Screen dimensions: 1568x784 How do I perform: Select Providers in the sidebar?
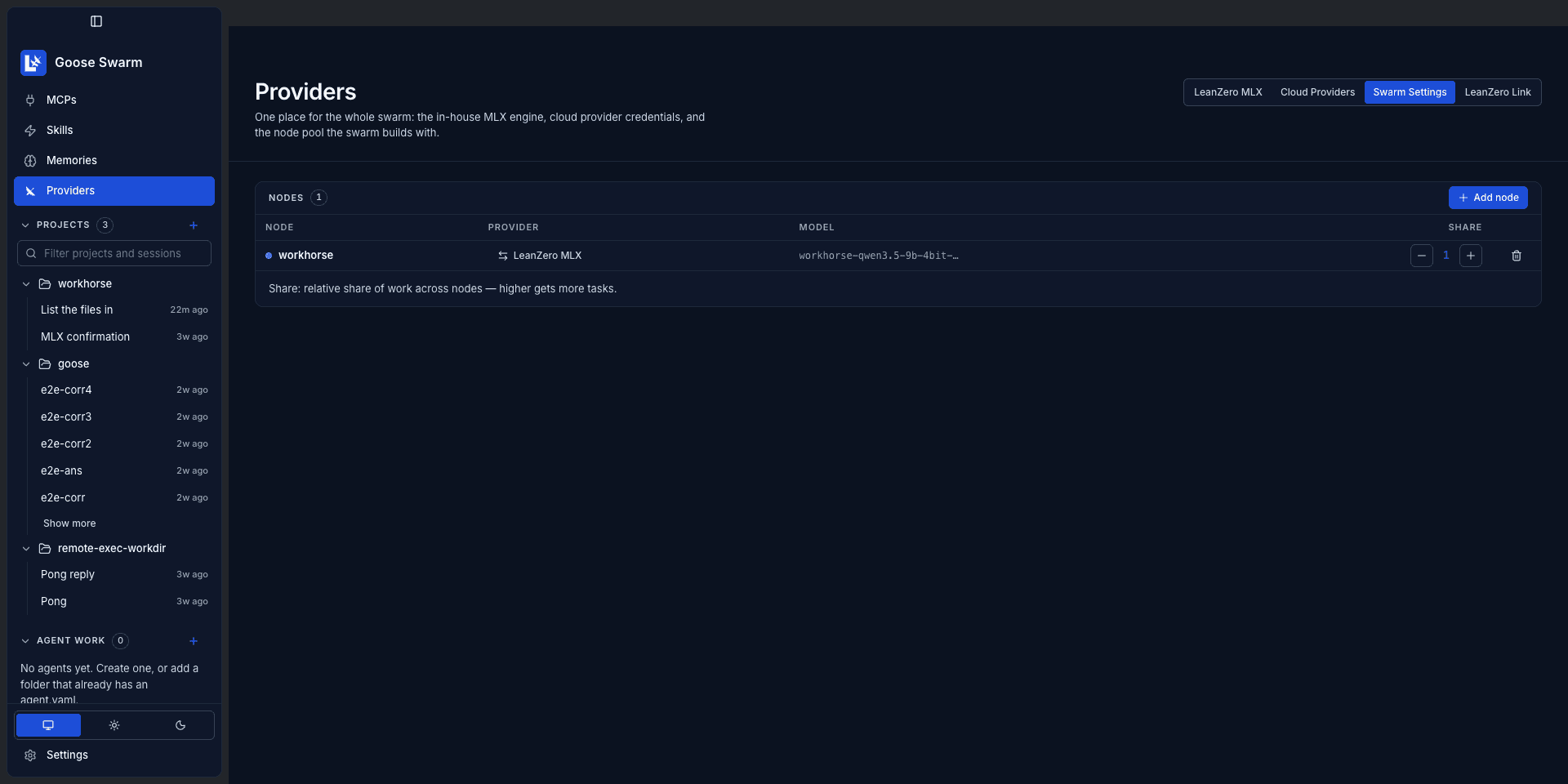pos(114,190)
